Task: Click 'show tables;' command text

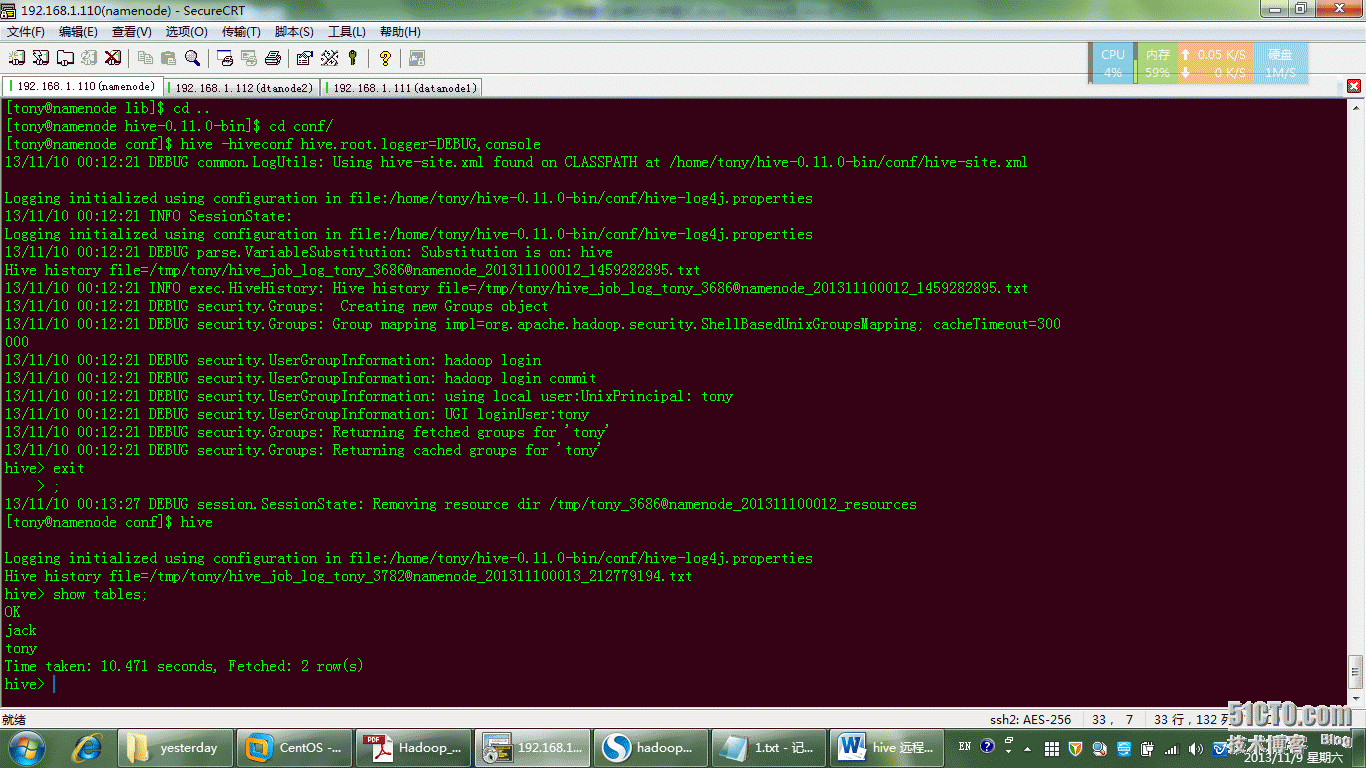Action: point(100,594)
